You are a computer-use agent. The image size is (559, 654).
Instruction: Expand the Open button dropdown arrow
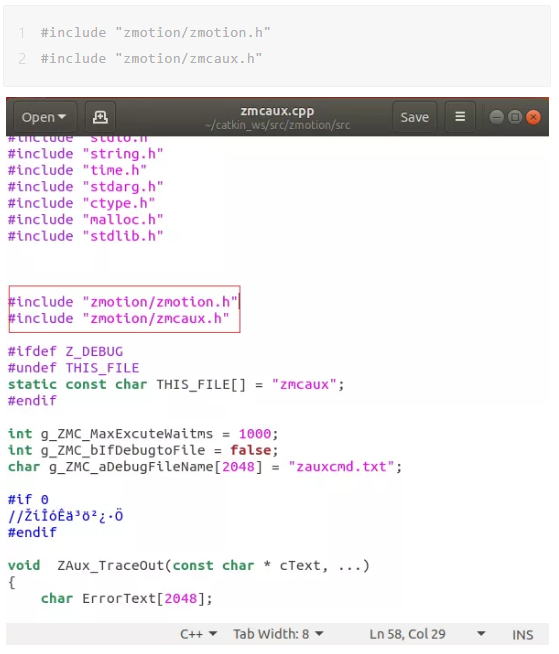pos(62,117)
